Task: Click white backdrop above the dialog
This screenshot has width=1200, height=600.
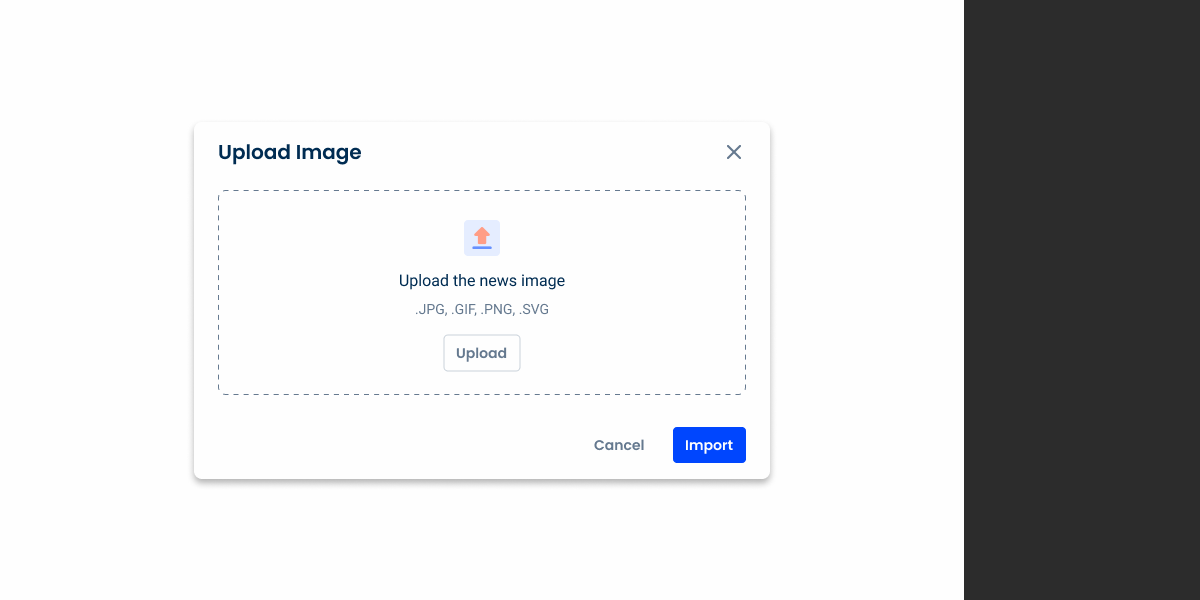Action: pos(480,60)
